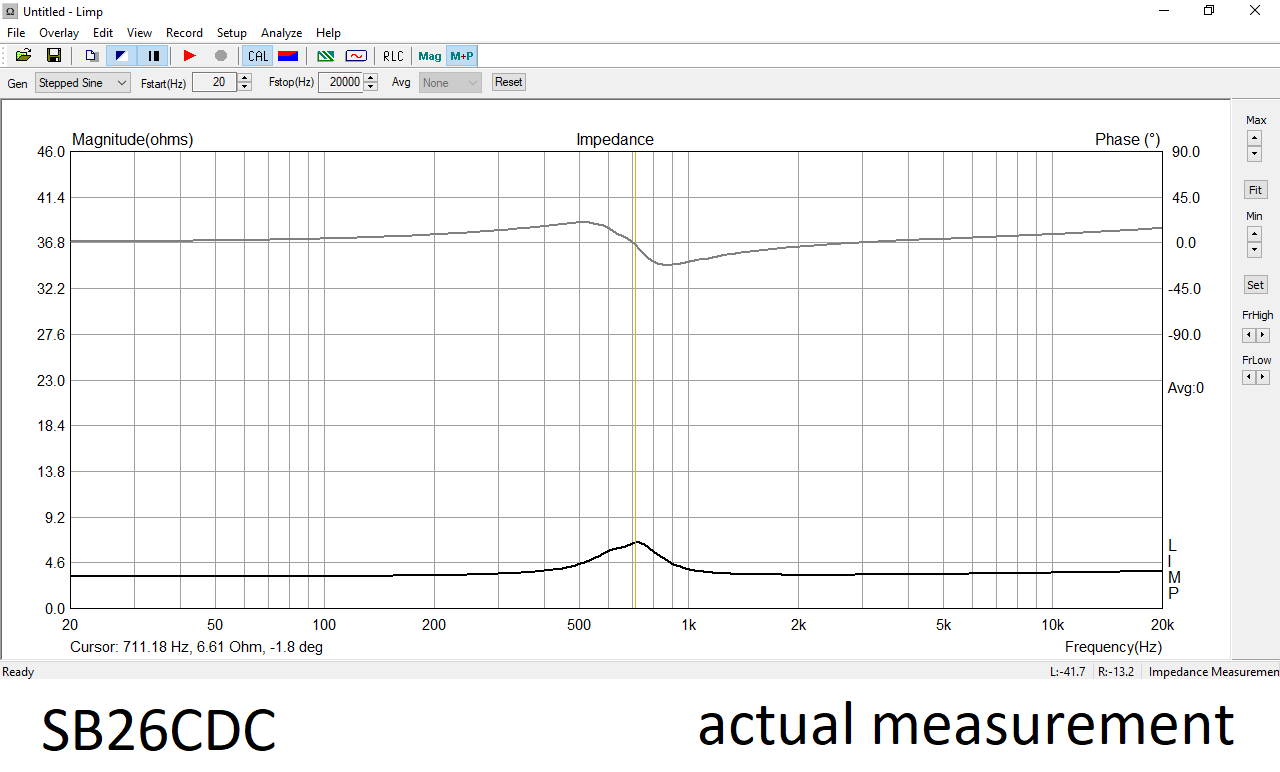Expand the disabled Avg None dropdown
The width and height of the screenshot is (1280, 772).
[x=450, y=83]
